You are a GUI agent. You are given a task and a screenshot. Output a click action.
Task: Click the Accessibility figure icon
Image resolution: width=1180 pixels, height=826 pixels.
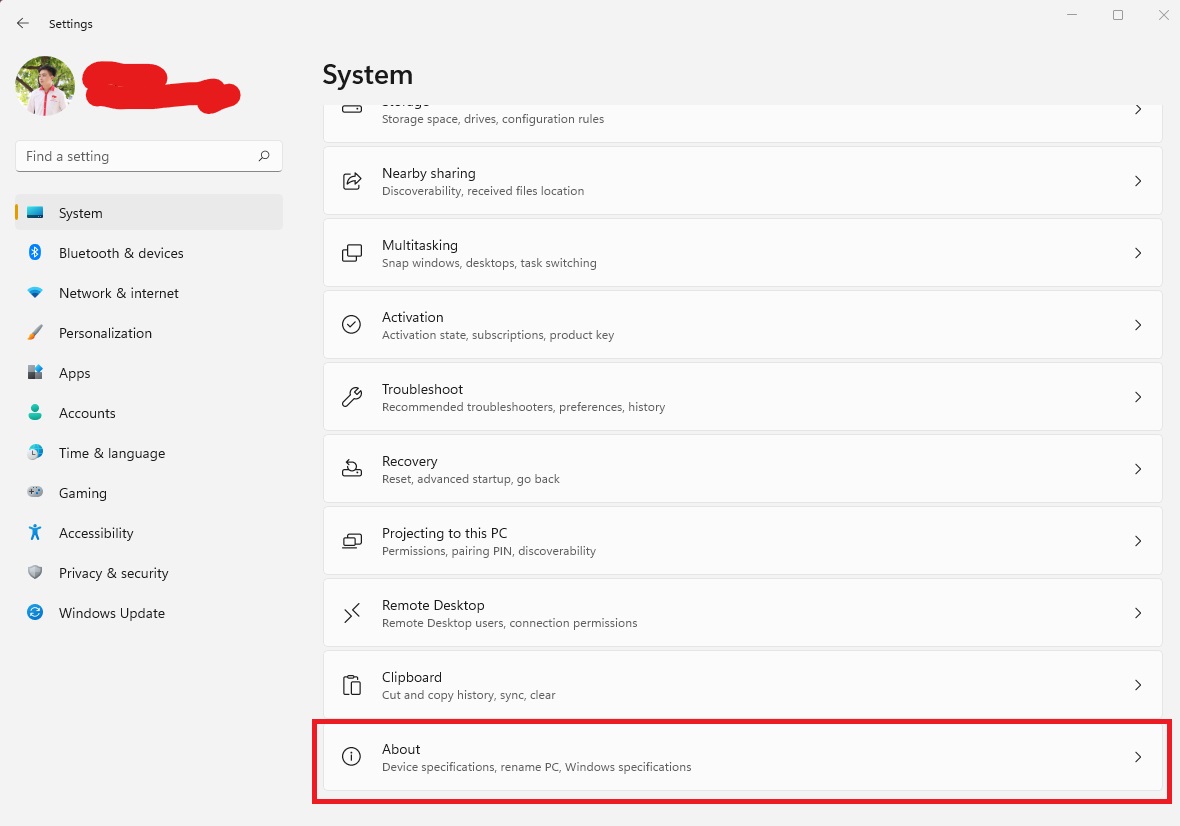tap(35, 533)
